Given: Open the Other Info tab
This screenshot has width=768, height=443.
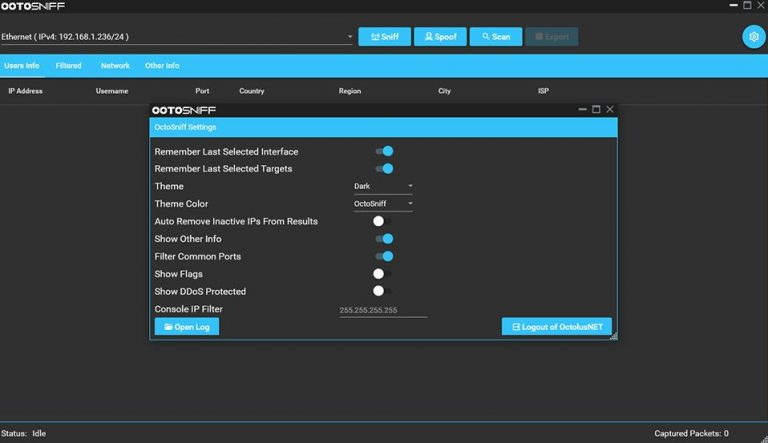Looking at the screenshot, I should [x=162, y=66].
